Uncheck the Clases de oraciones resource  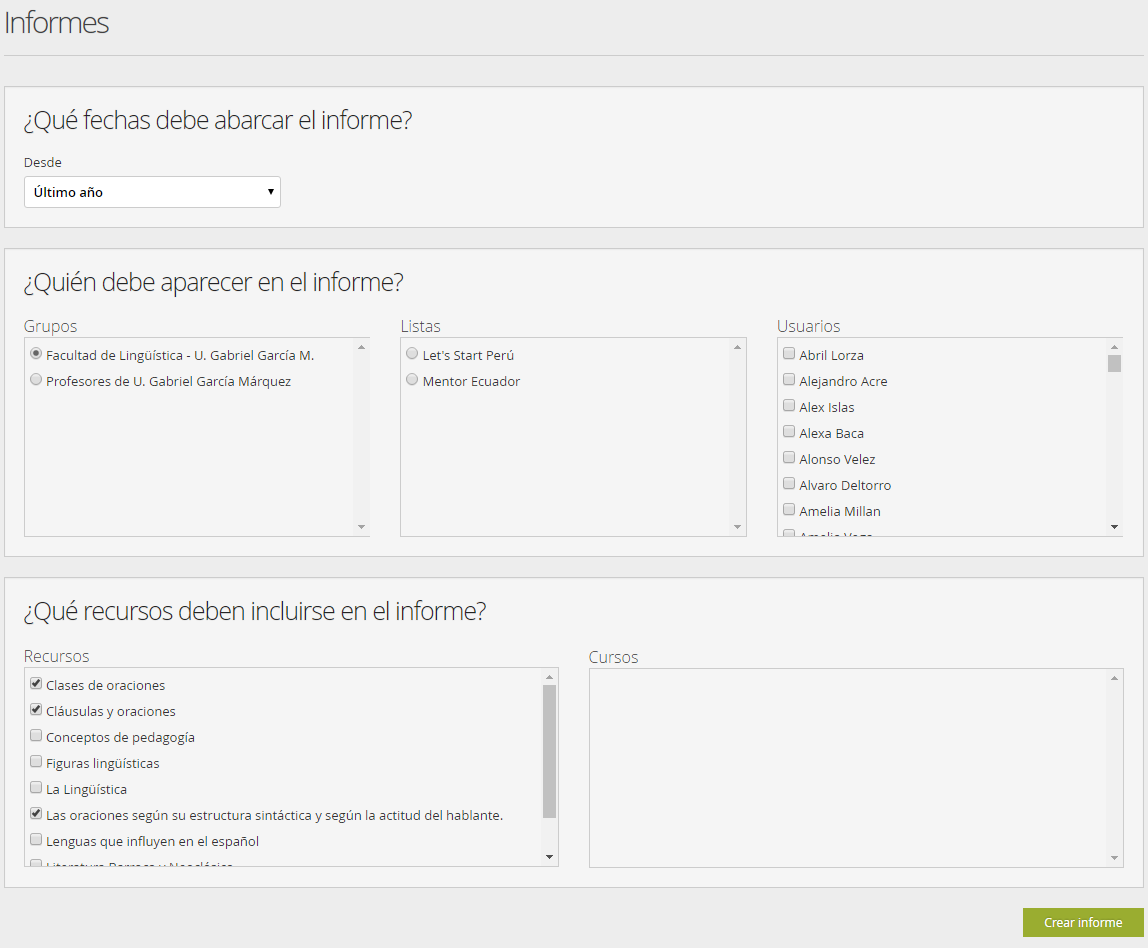(37, 684)
